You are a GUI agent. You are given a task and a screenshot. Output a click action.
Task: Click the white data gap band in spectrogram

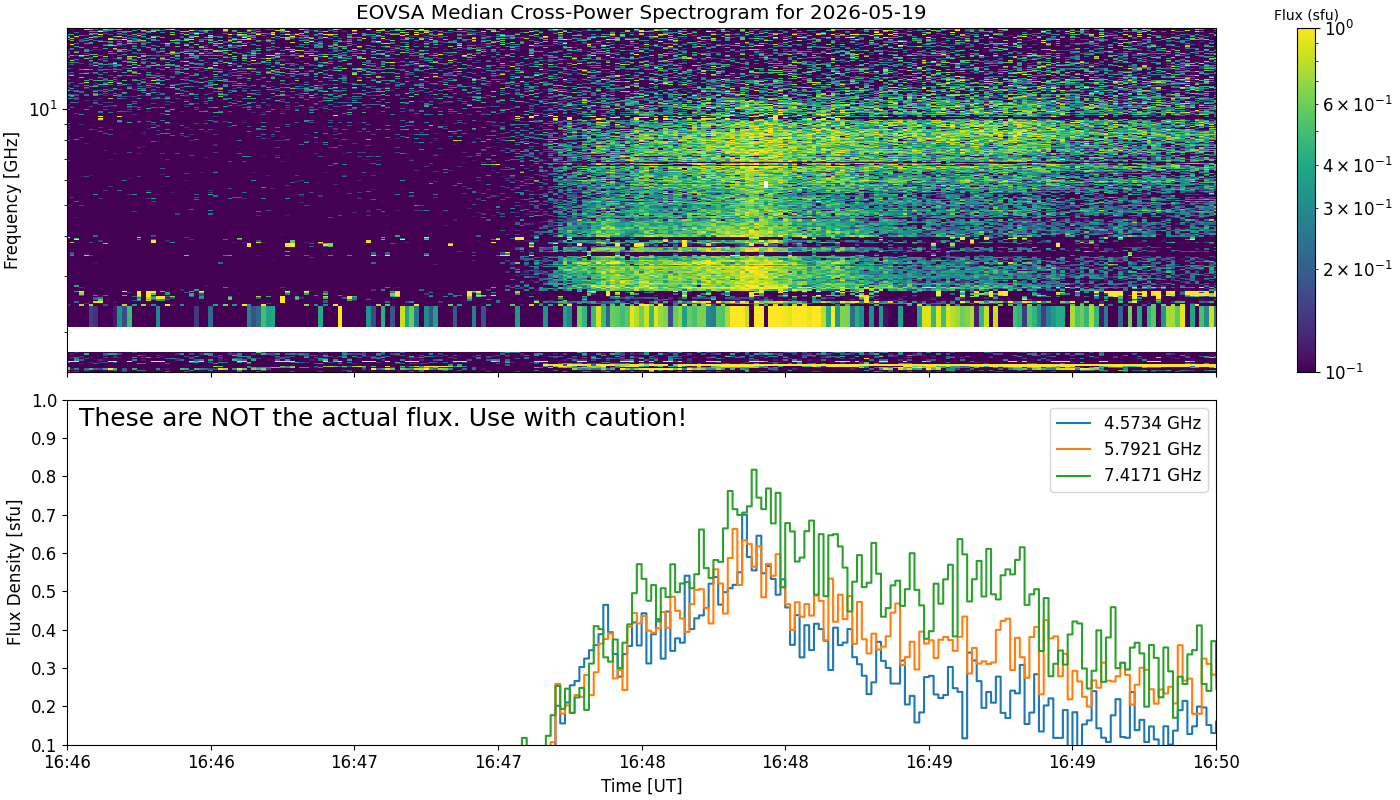point(641,340)
